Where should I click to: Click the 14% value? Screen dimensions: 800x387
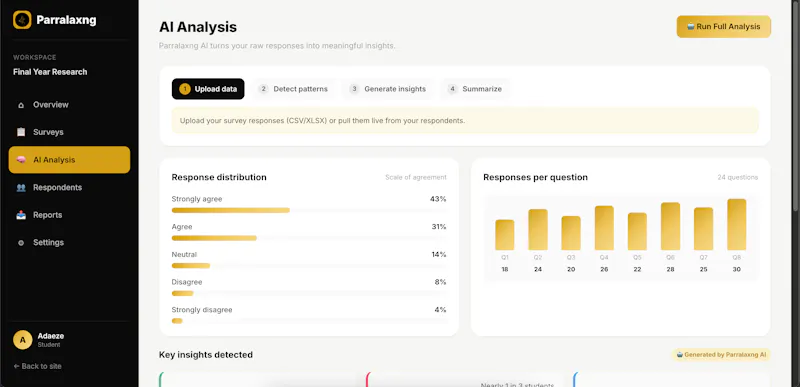coord(439,254)
